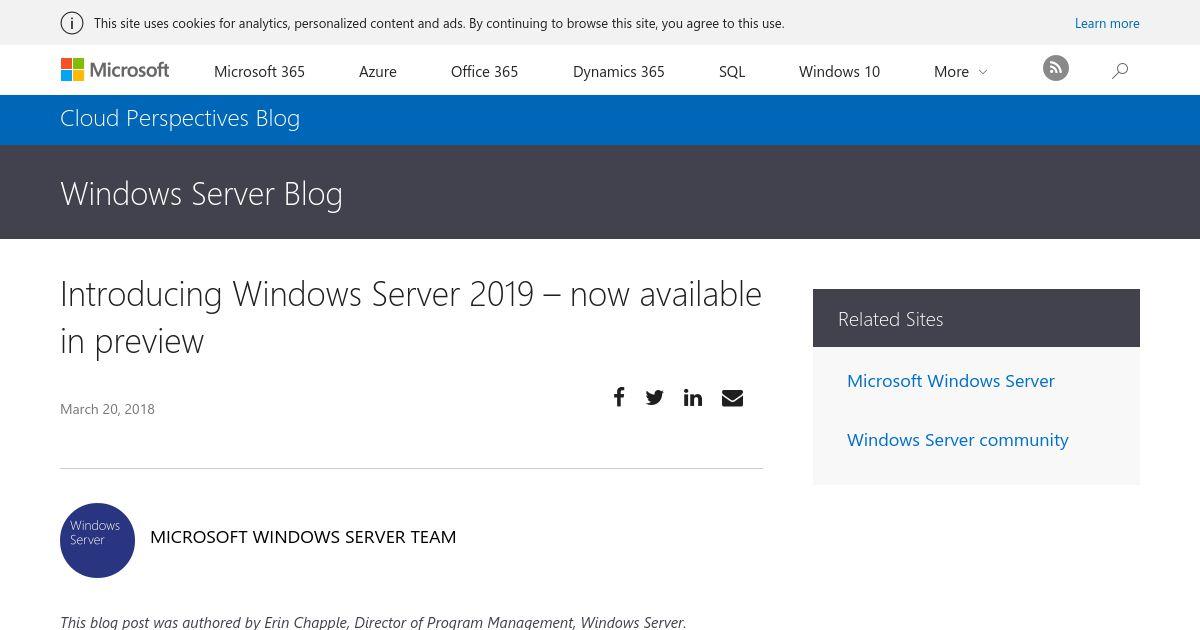This screenshot has height=630, width=1200.
Task: Open Office 365 in the top nav
Action: coord(484,71)
